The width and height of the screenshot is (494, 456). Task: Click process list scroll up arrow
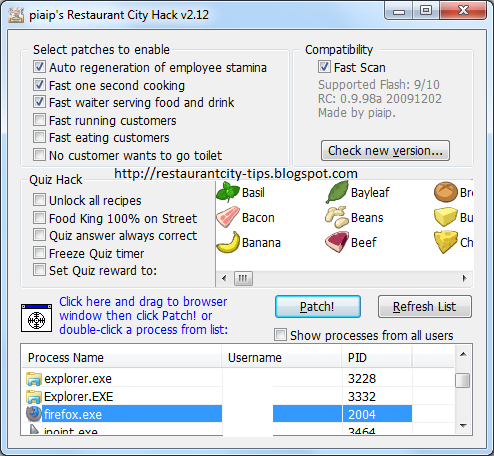coord(463,354)
